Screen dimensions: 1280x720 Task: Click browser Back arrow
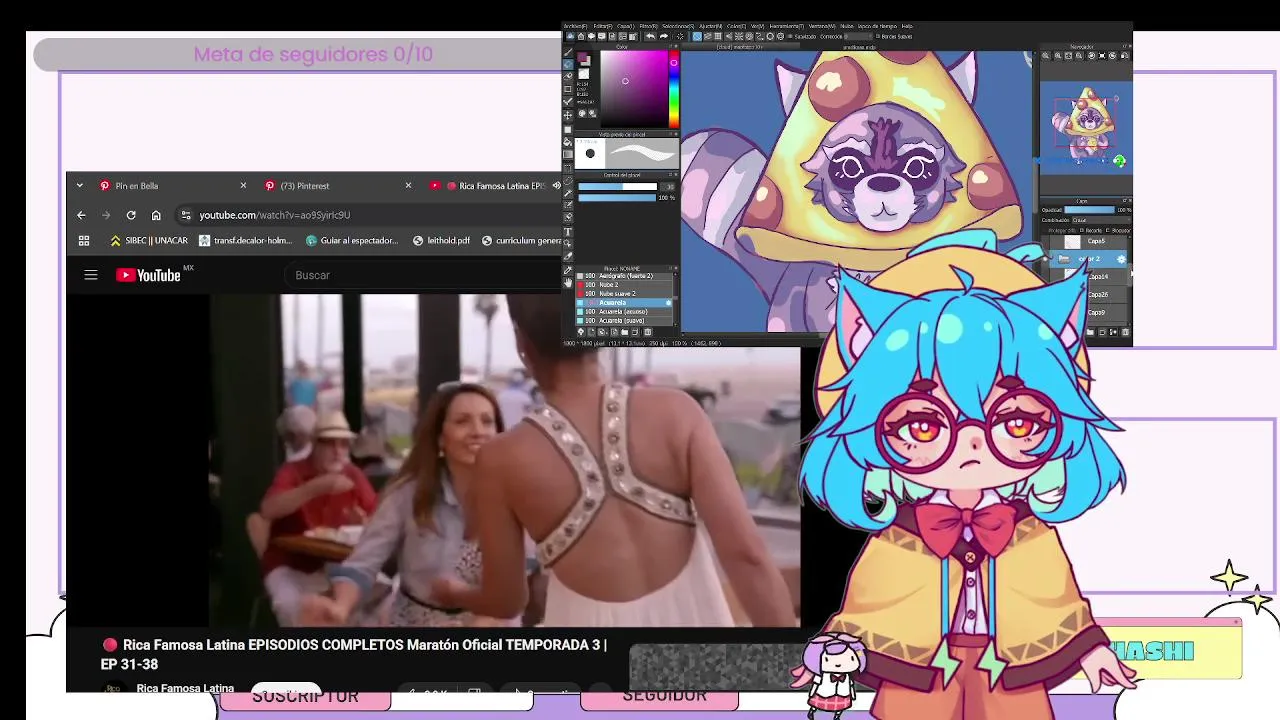tap(81, 215)
